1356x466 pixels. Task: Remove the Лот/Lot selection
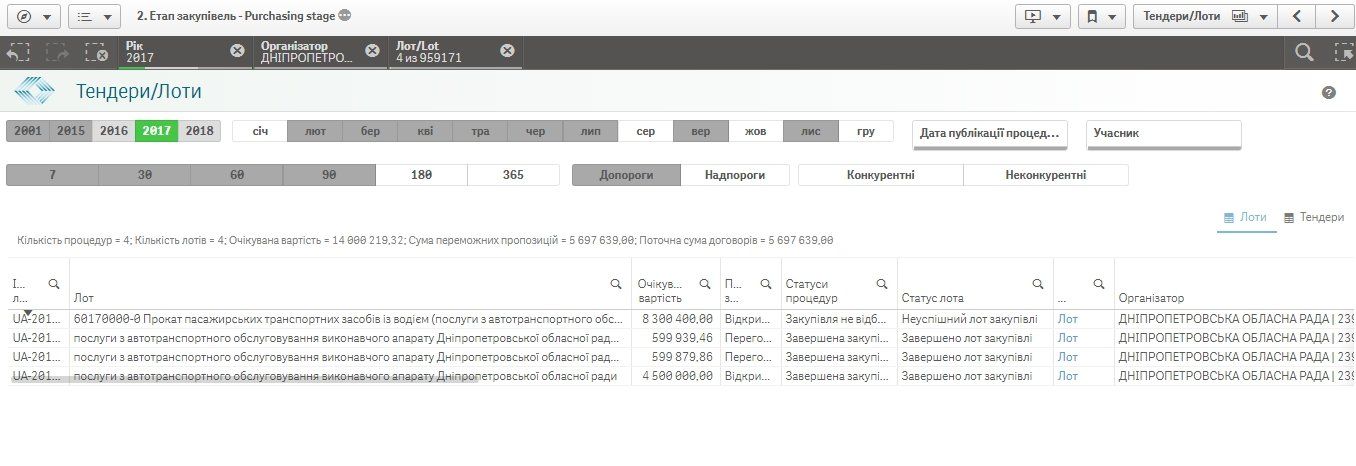coord(507,51)
